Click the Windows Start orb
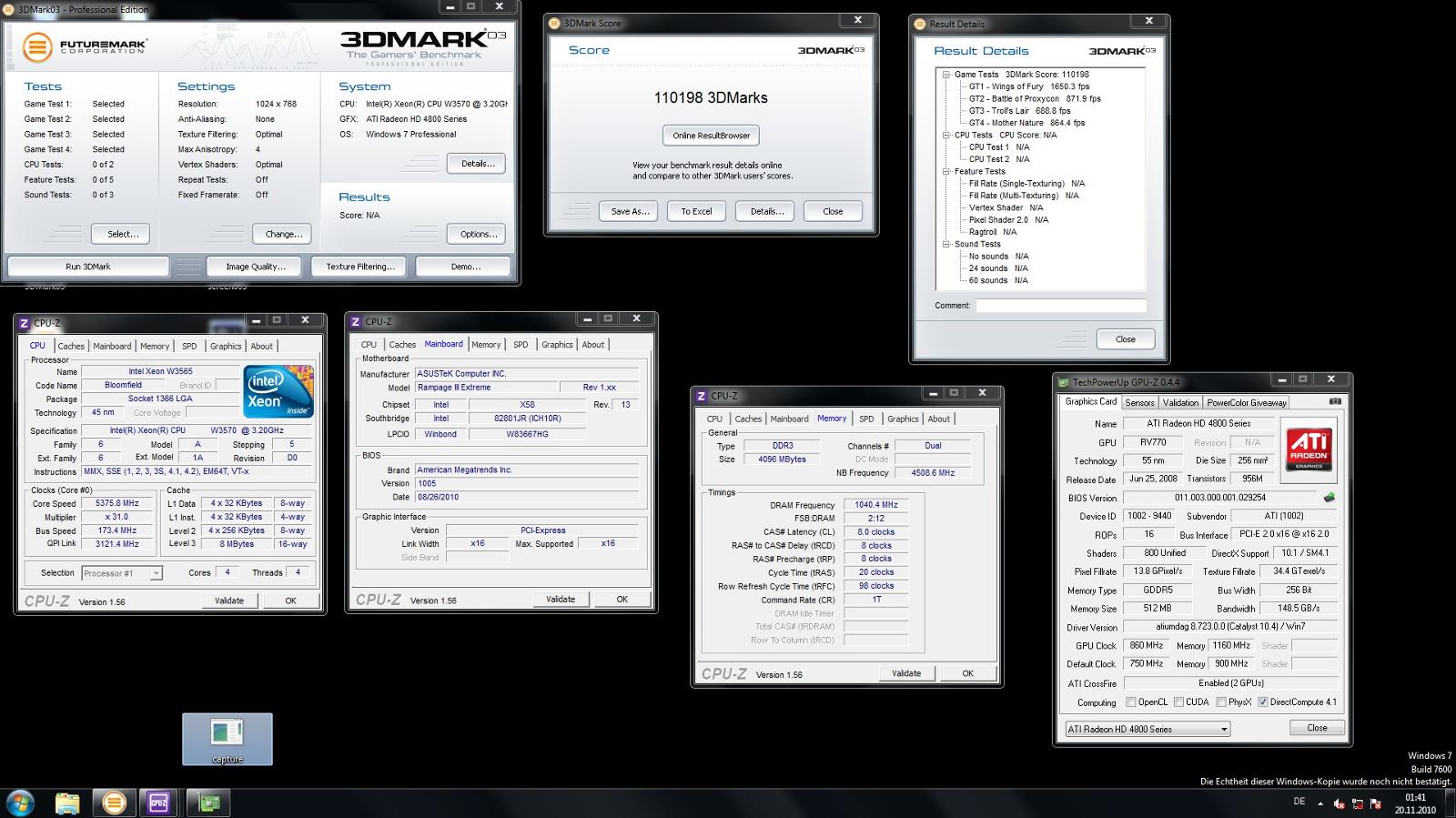The image size is (1456, 818). (20, 803)
